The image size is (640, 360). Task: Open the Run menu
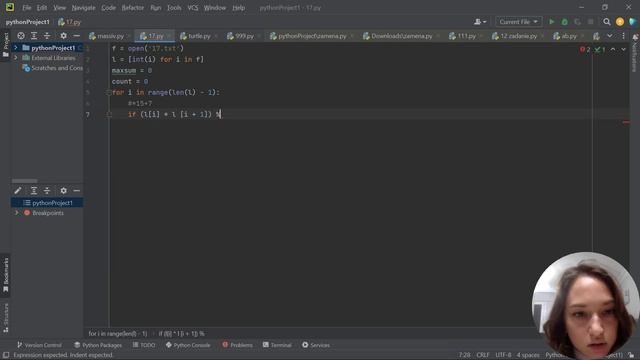click(x=156, y=8)
